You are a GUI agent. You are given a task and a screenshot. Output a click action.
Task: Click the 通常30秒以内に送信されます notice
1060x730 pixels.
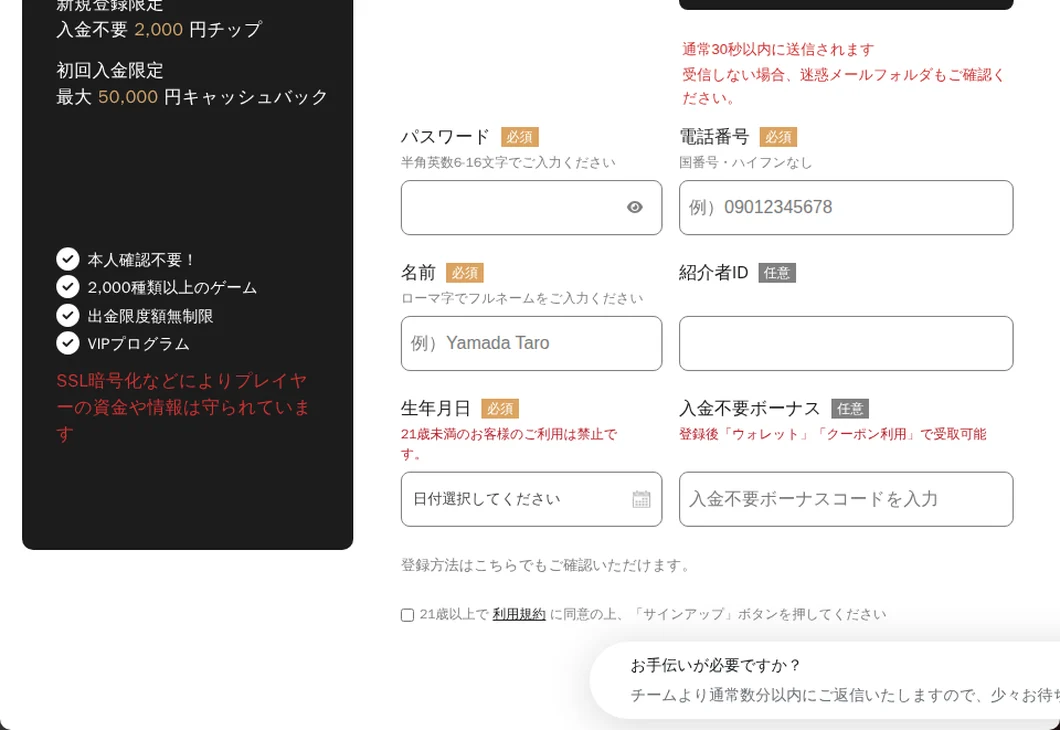pyautogui.click(x=778, y=49)
